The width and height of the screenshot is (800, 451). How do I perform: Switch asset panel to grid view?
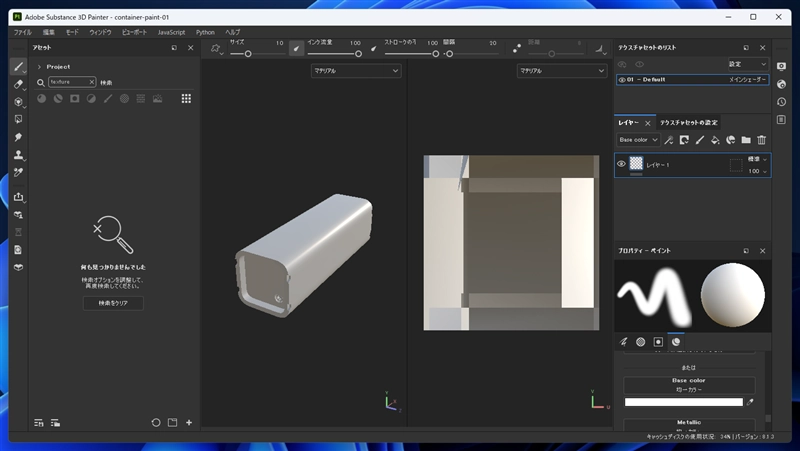pos(186,98)
